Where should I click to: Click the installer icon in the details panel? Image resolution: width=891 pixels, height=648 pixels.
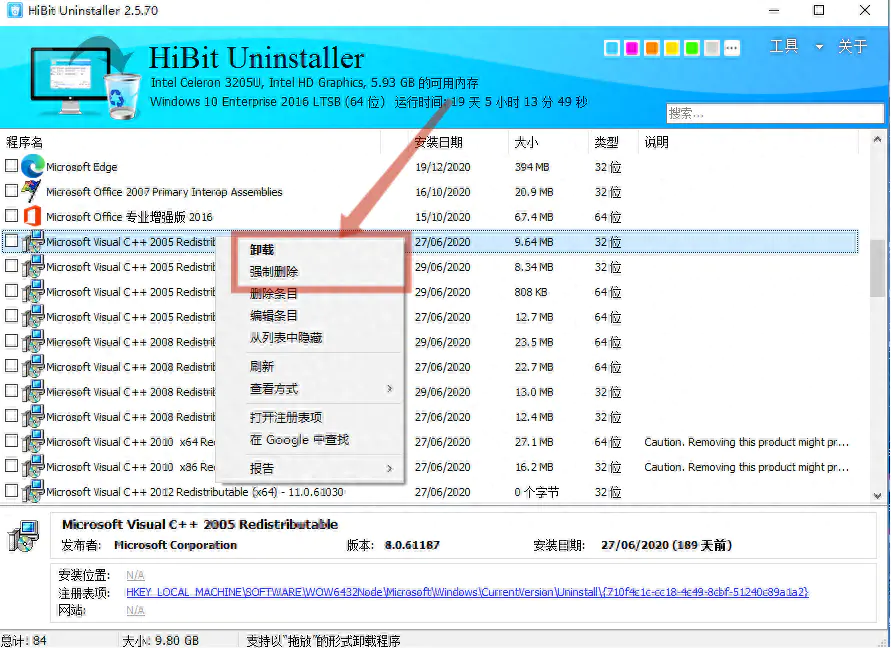pyautogui.click(x=24, y=535)
